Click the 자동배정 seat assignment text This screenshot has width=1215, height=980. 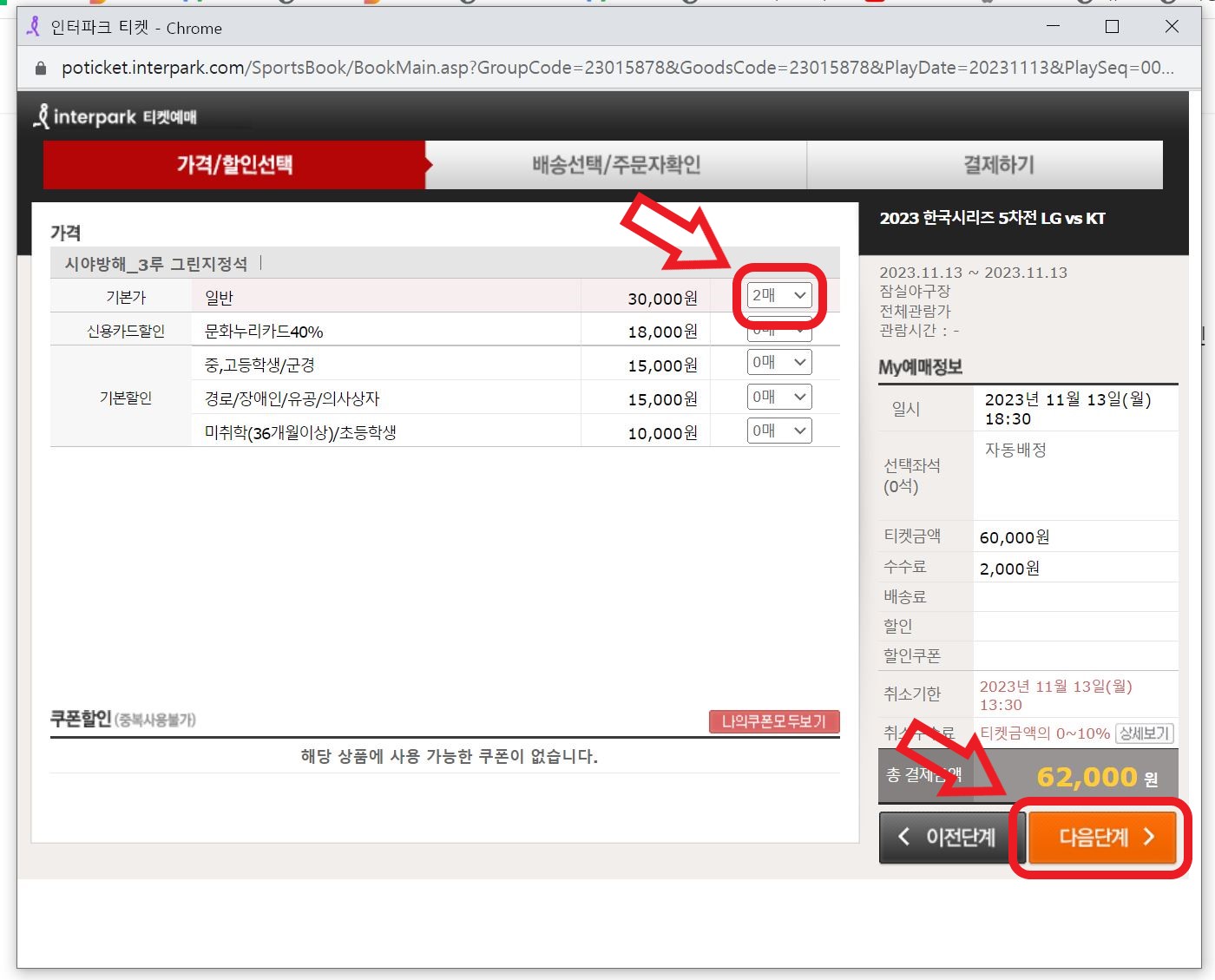(1015, 450)
